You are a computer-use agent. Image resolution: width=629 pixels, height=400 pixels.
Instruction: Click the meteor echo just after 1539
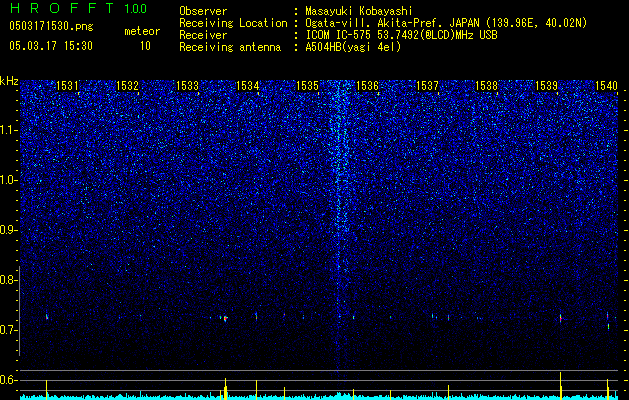pyautogui.click(x=560, y=319)
